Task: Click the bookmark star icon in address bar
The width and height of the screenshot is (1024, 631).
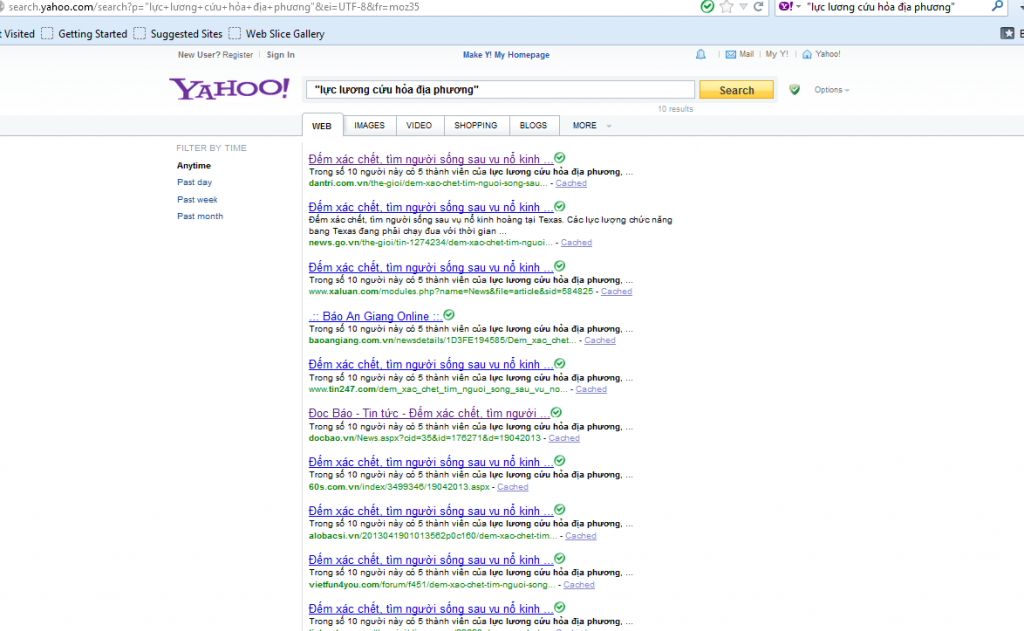Action: click(x=726, y=7)
